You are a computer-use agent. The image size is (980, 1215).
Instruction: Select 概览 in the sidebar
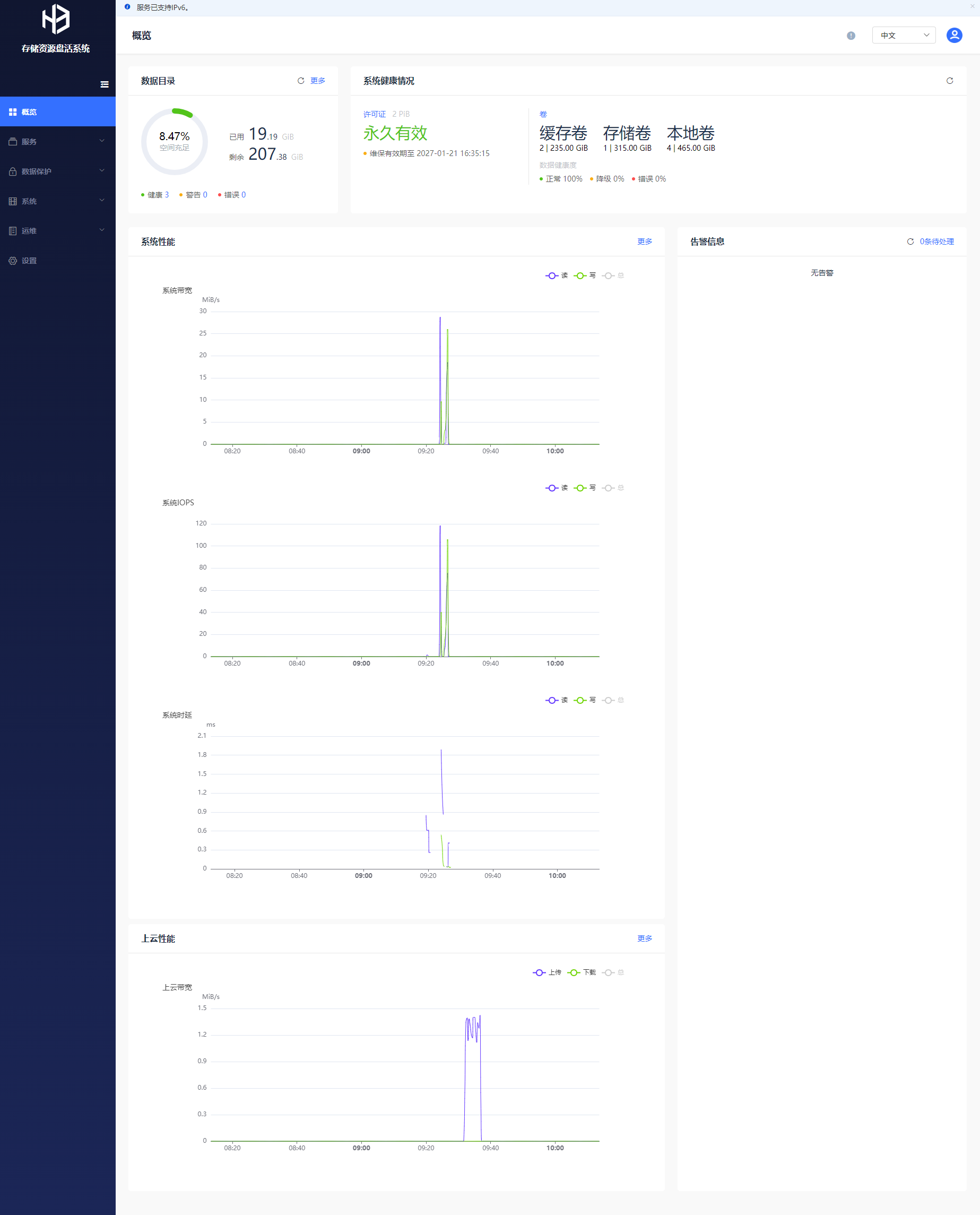pyautogui.click(x=58, y=112)
